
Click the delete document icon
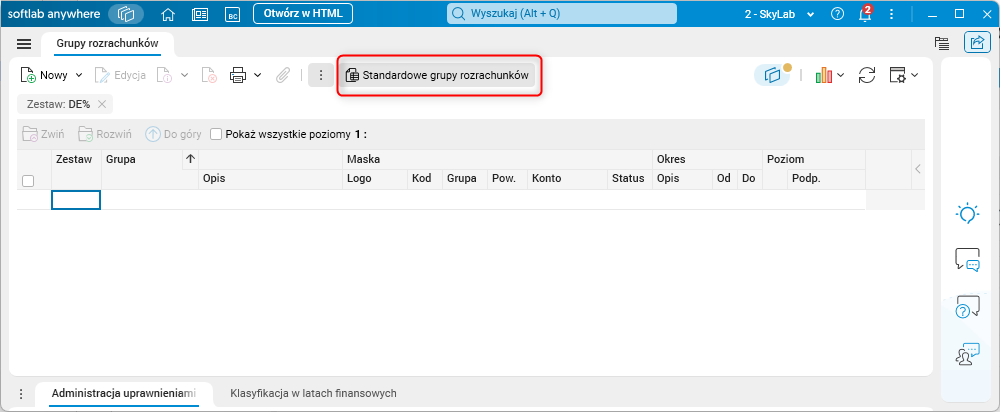coord(209,75)
